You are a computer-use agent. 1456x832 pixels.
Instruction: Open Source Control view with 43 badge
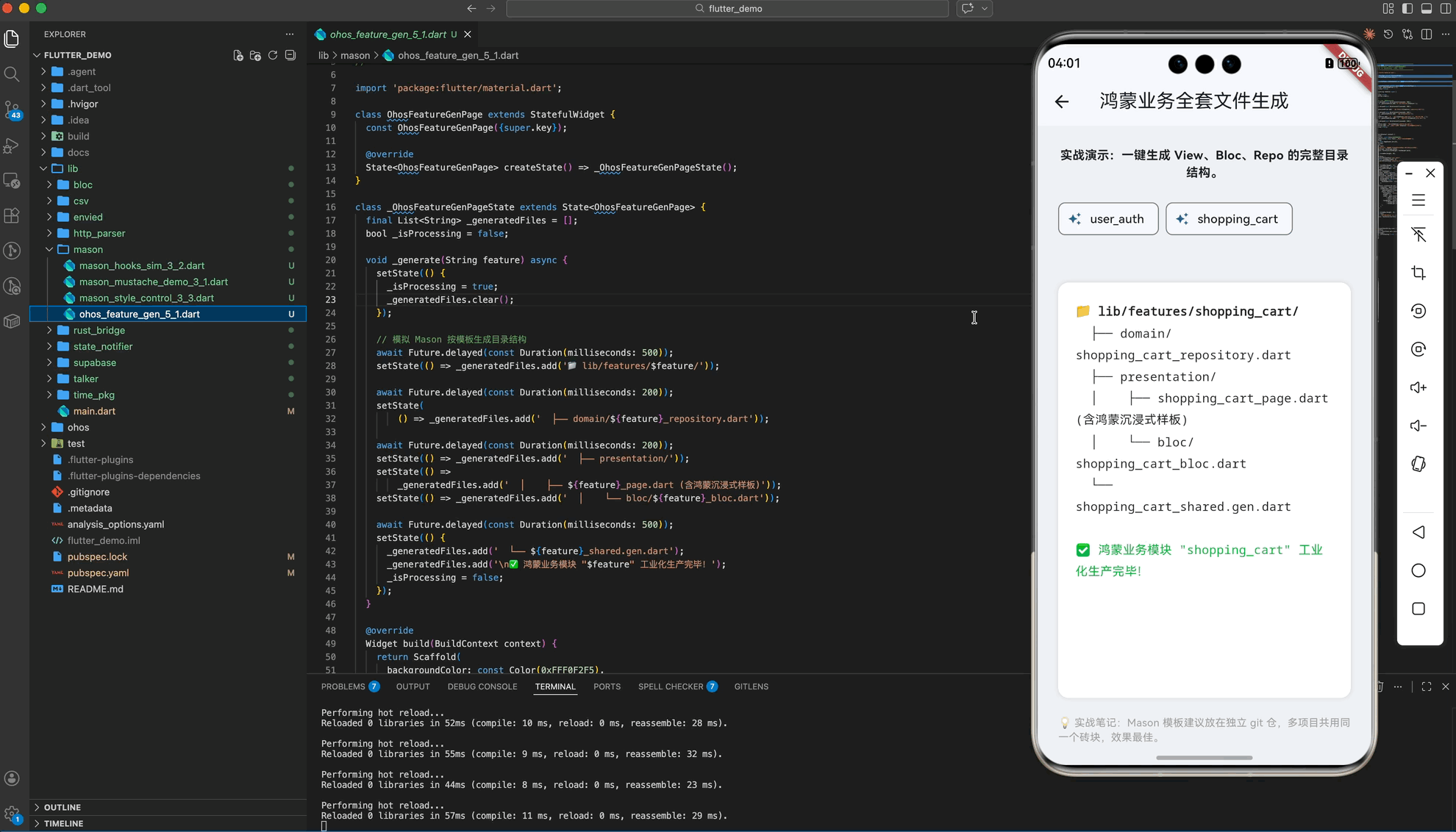[x=12, y=110]
